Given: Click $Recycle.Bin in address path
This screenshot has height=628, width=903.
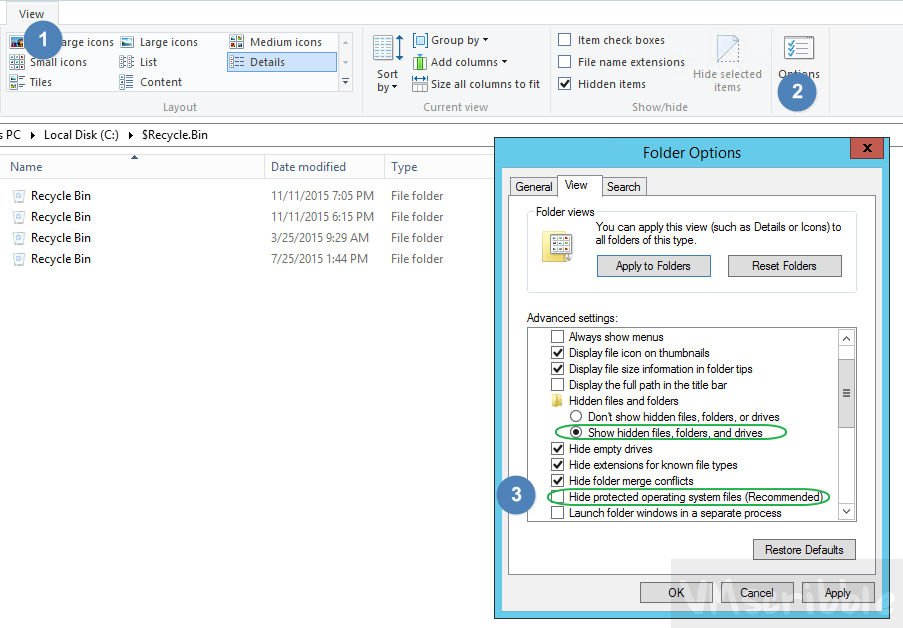Looking at the screenshot, I should click(x=175, y=135).
